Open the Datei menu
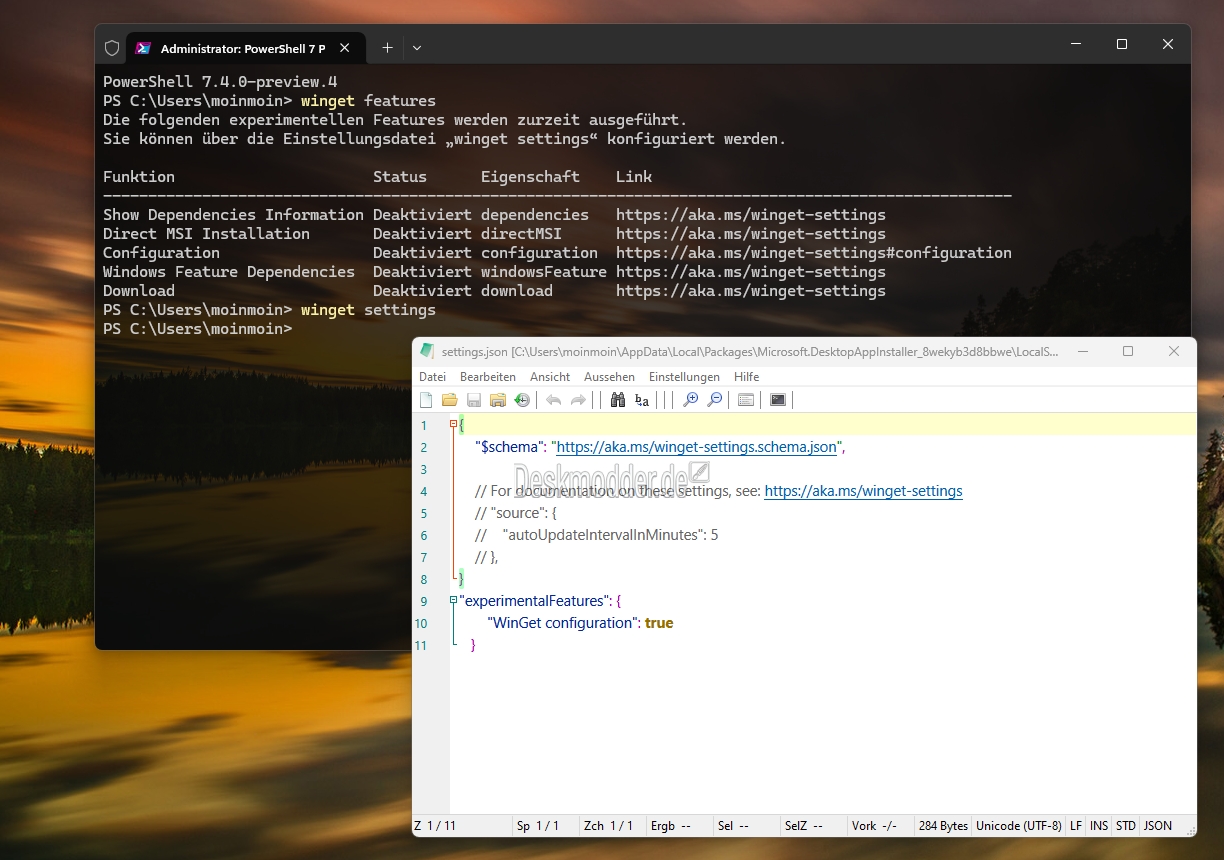Screen dimensions: 1224x860 click(433, 377)
